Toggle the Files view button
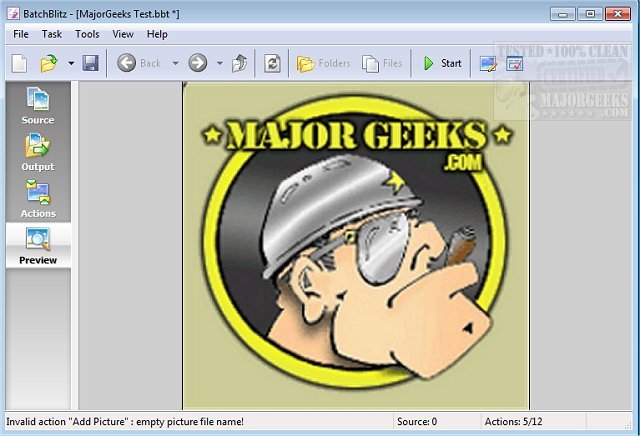The width and height of the screenshot is (640, 436). pyautogui.click(x=382, y=63)
